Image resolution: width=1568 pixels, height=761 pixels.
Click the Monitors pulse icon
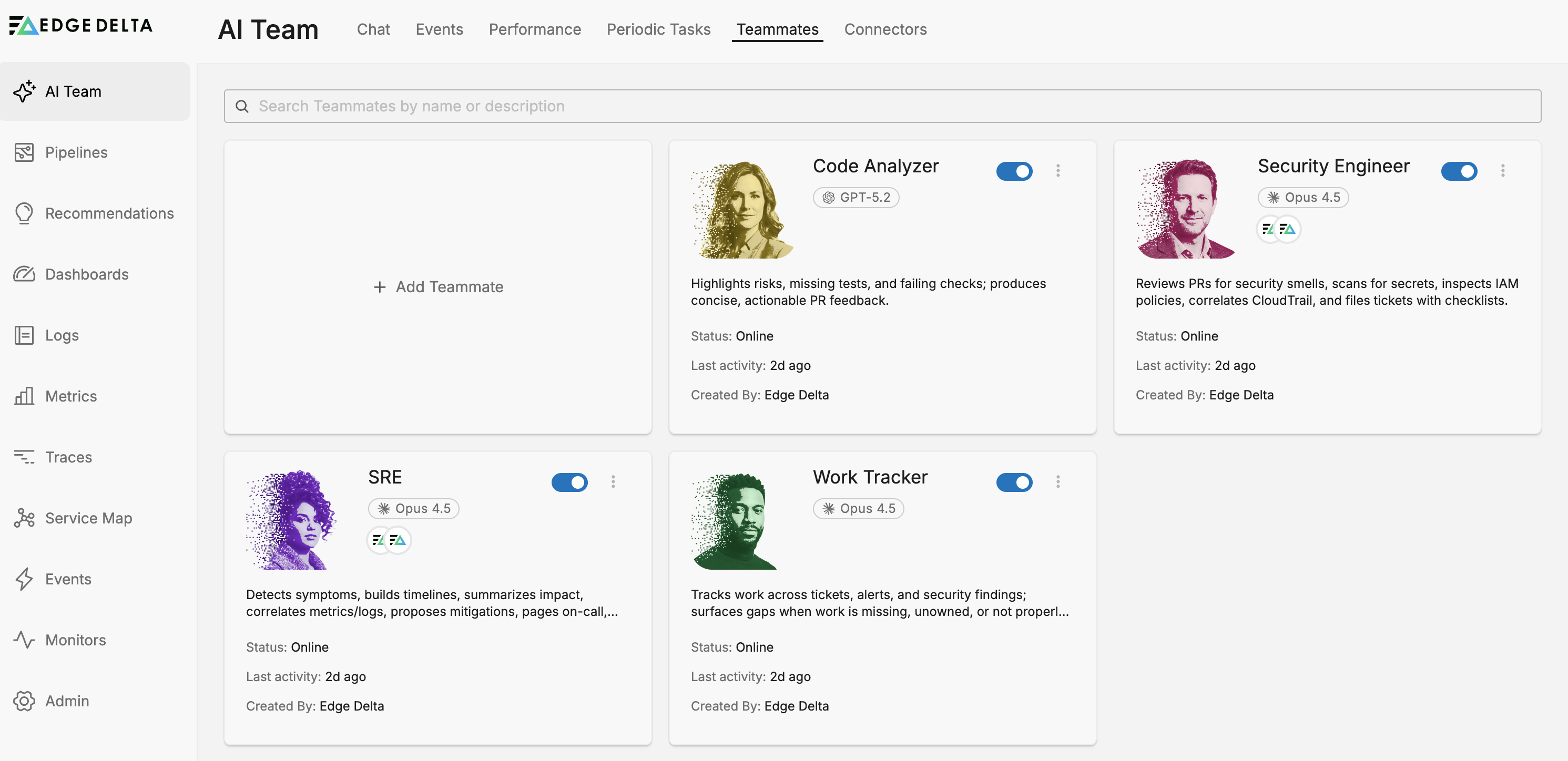pyautogui.click(x=24, y=640)
